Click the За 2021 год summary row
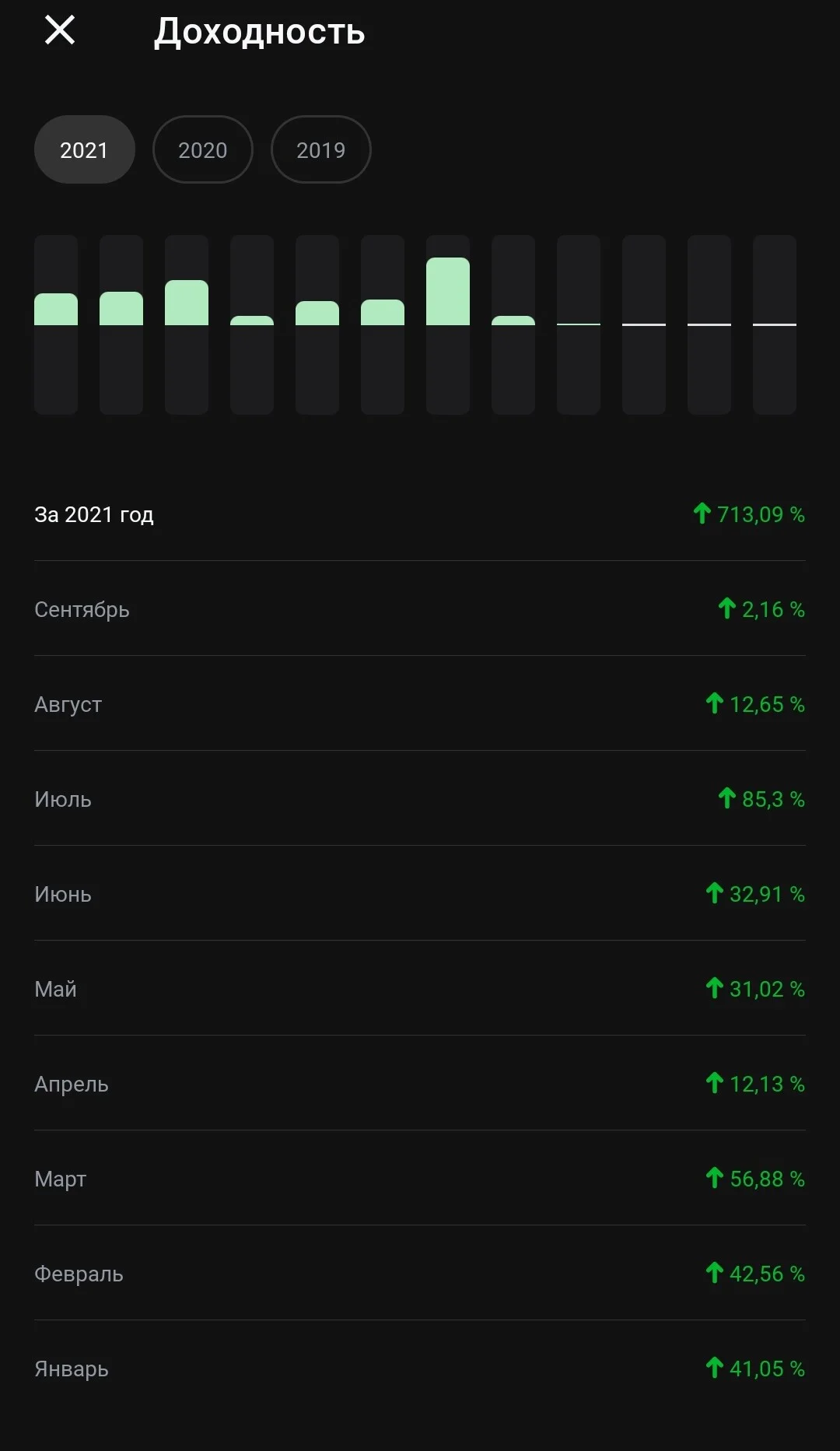 (420, 514)
